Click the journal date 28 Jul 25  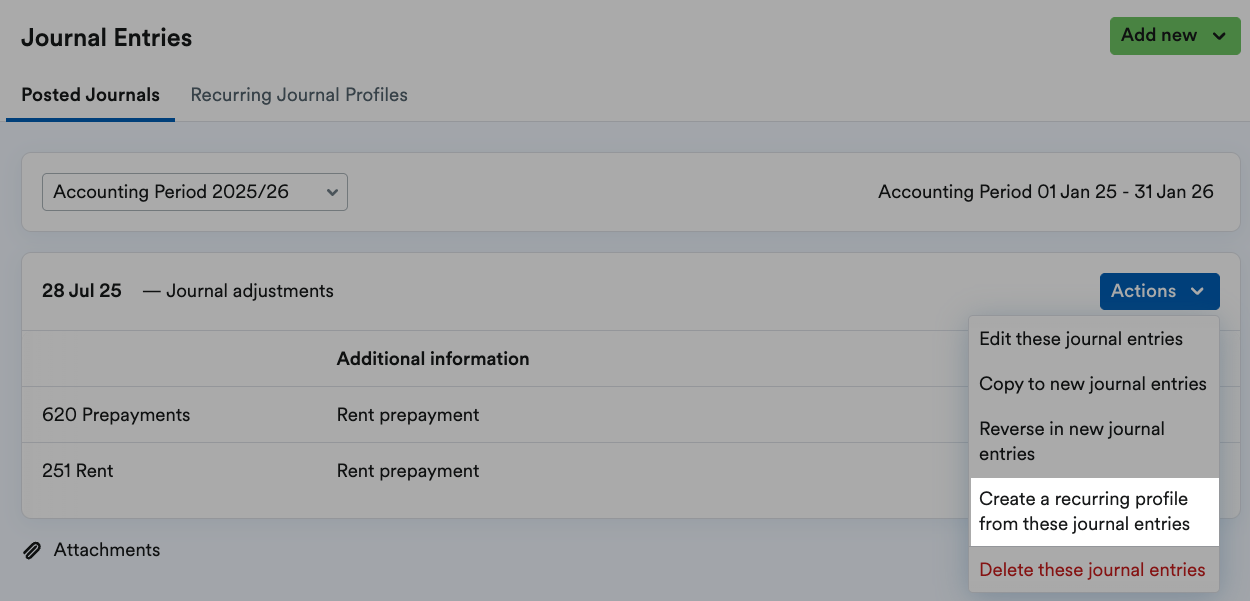(x=81, y=290)
